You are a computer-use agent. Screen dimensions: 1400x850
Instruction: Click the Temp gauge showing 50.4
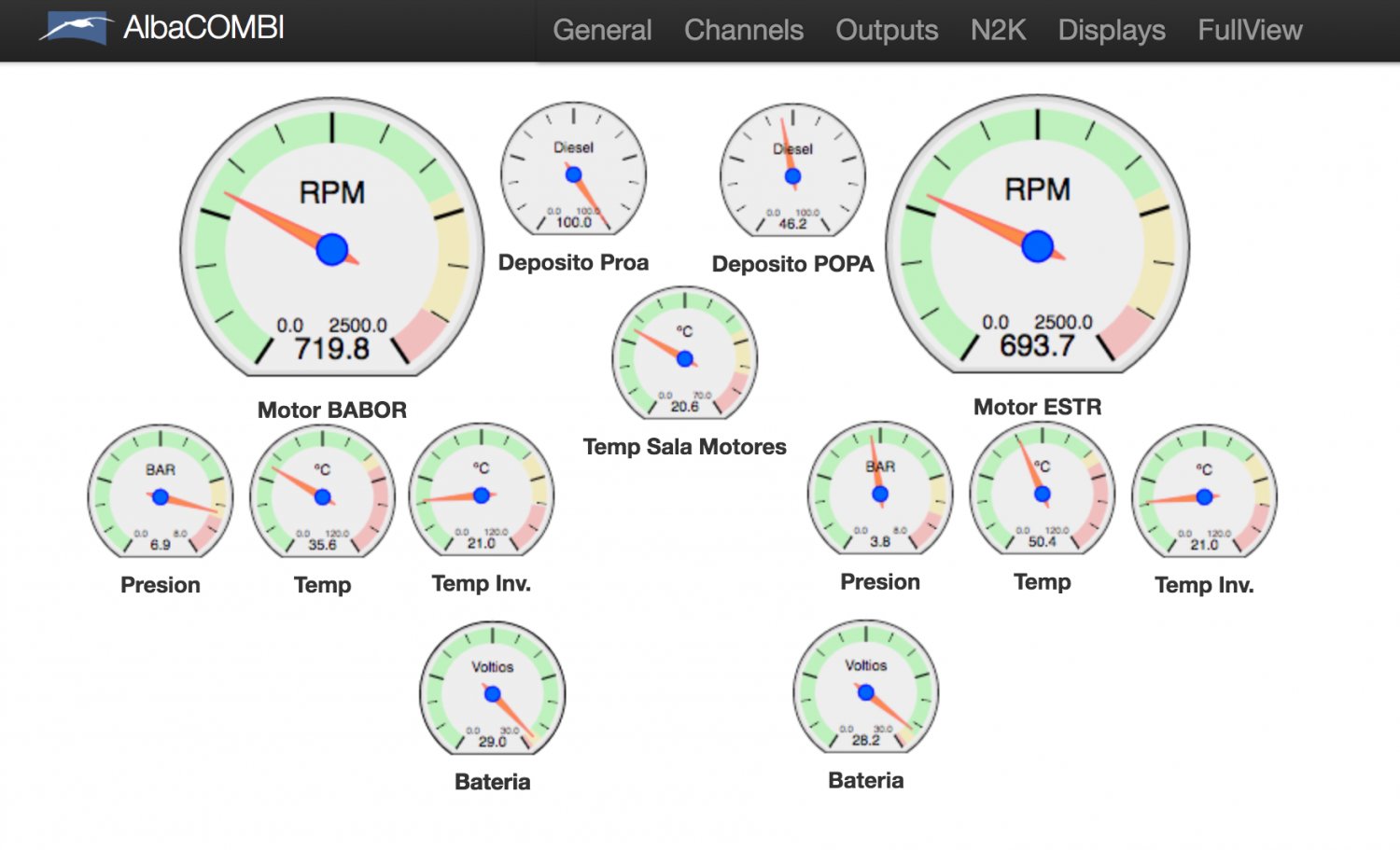[x=1042, y=490]
